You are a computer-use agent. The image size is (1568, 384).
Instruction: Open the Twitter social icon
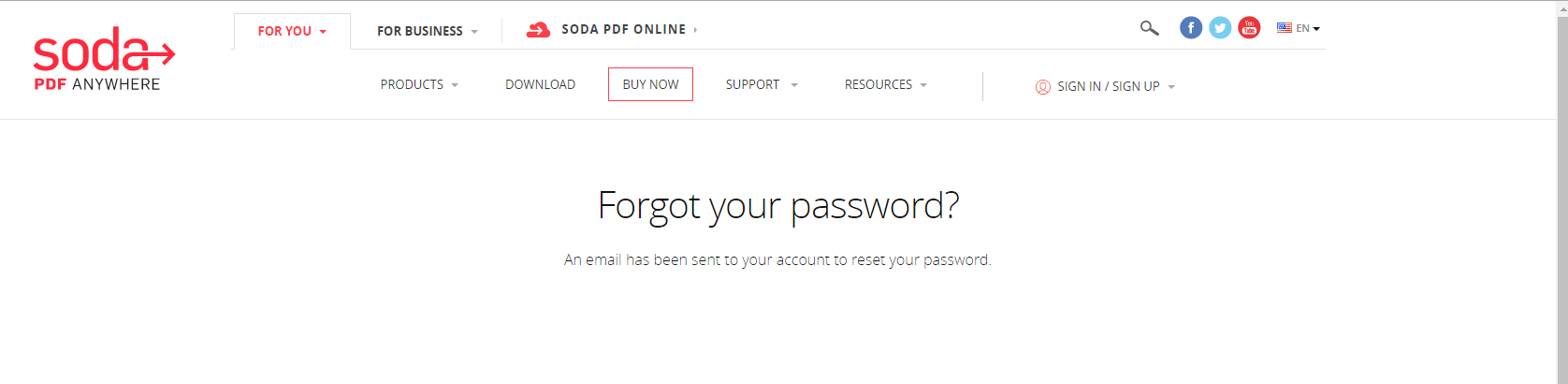click(1220, 28)
